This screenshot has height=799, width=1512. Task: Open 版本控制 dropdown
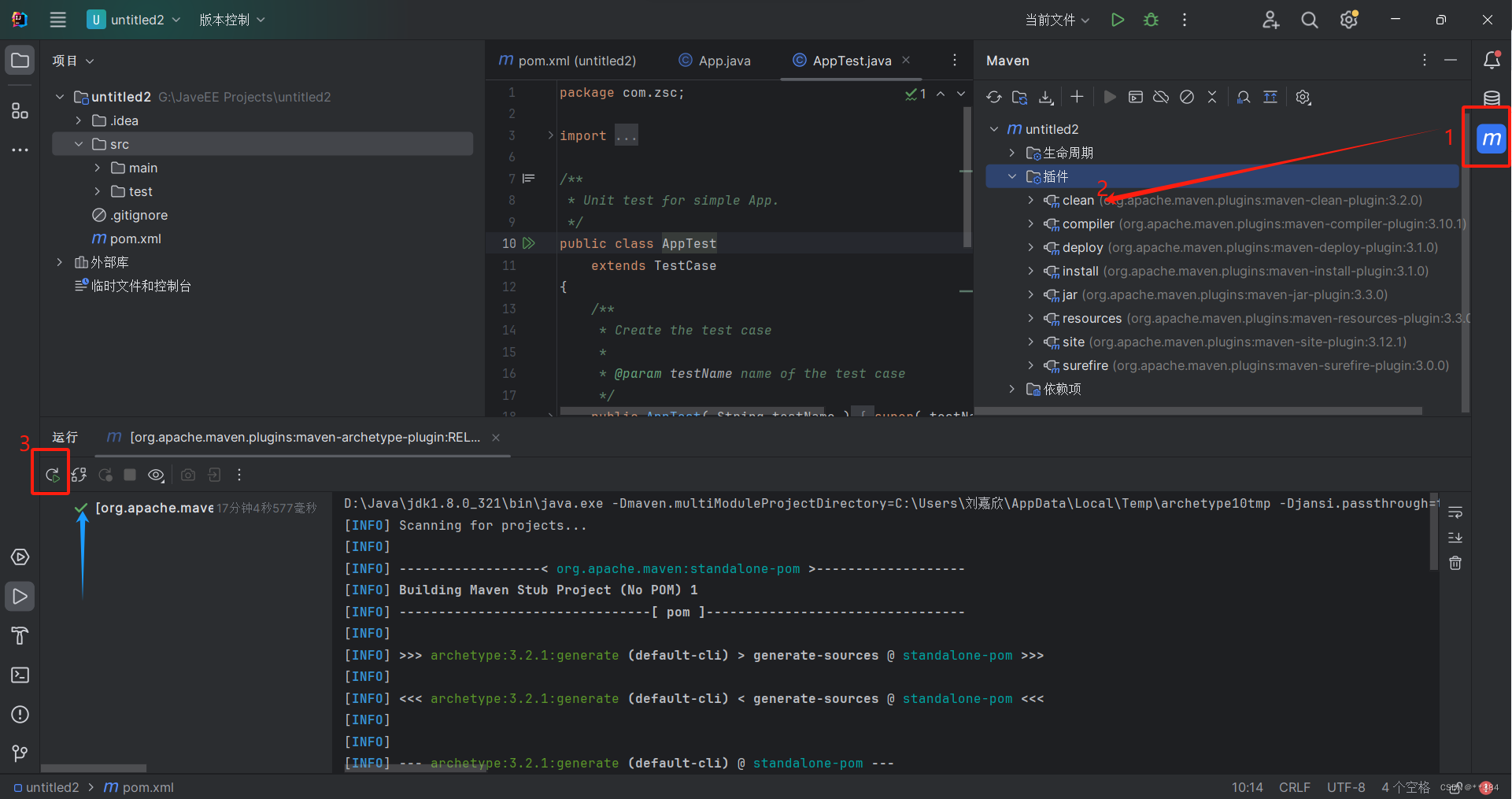231,20
